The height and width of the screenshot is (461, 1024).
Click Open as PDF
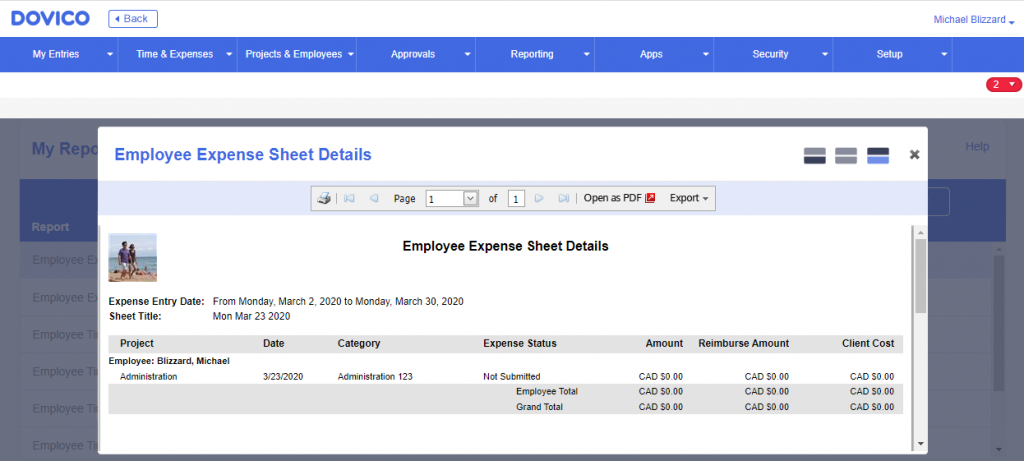[x=619, y=199]
